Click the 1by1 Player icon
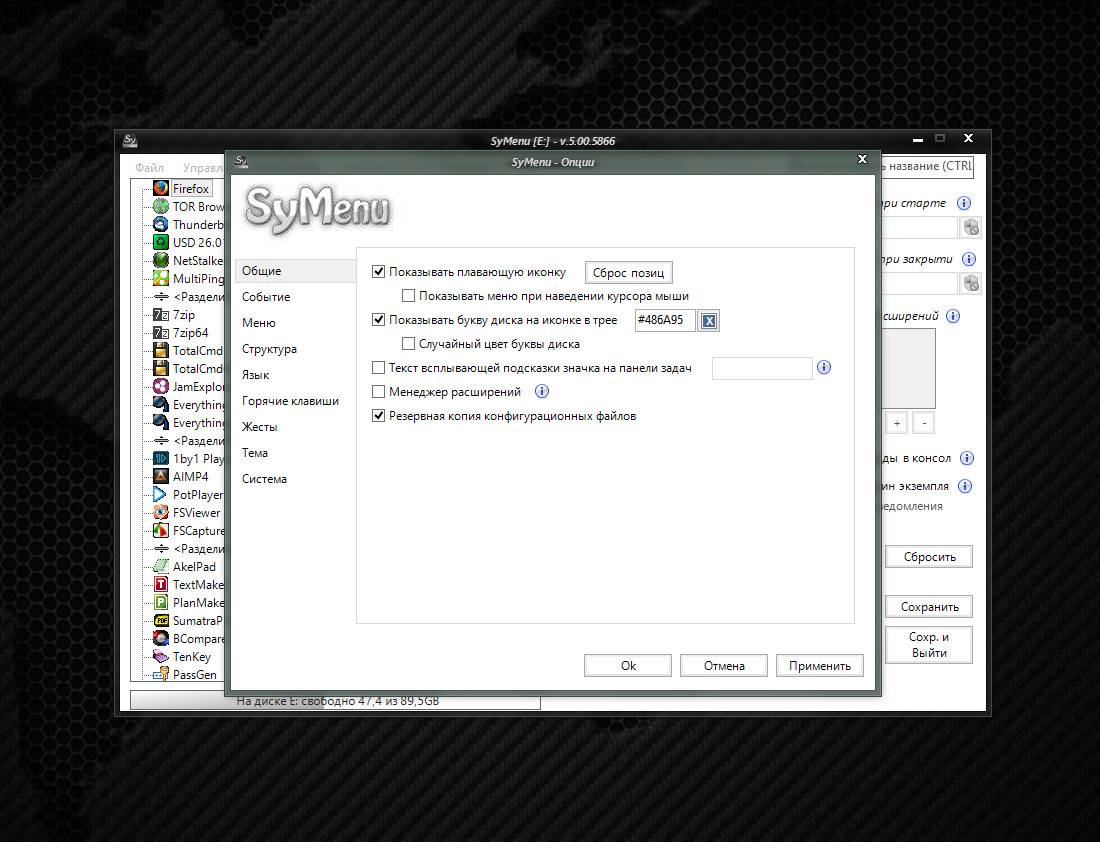 point(161,458)
